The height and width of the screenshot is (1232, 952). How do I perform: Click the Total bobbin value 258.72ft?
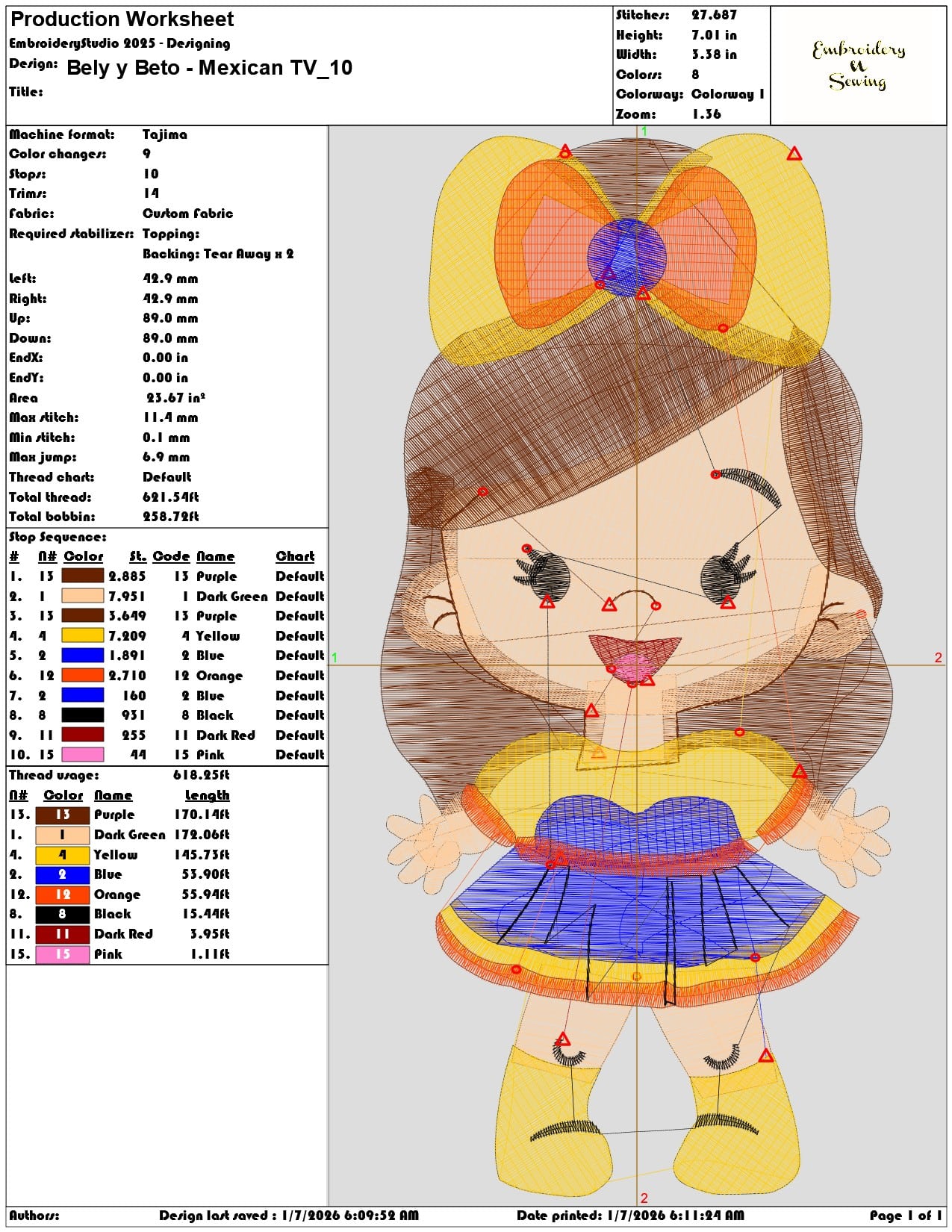point(171,517)
